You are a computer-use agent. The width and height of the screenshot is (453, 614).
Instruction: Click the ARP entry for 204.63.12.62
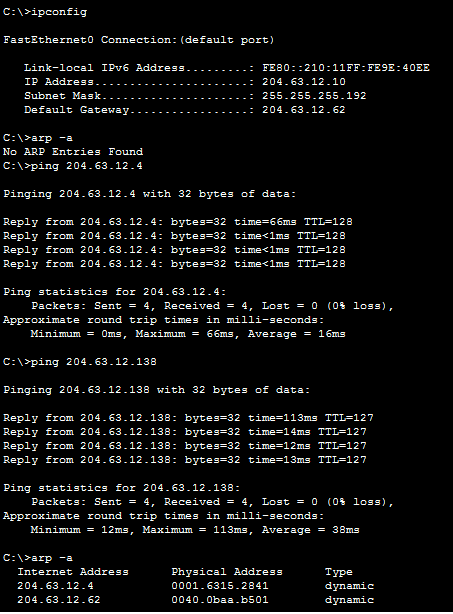(x=196, y=600)
